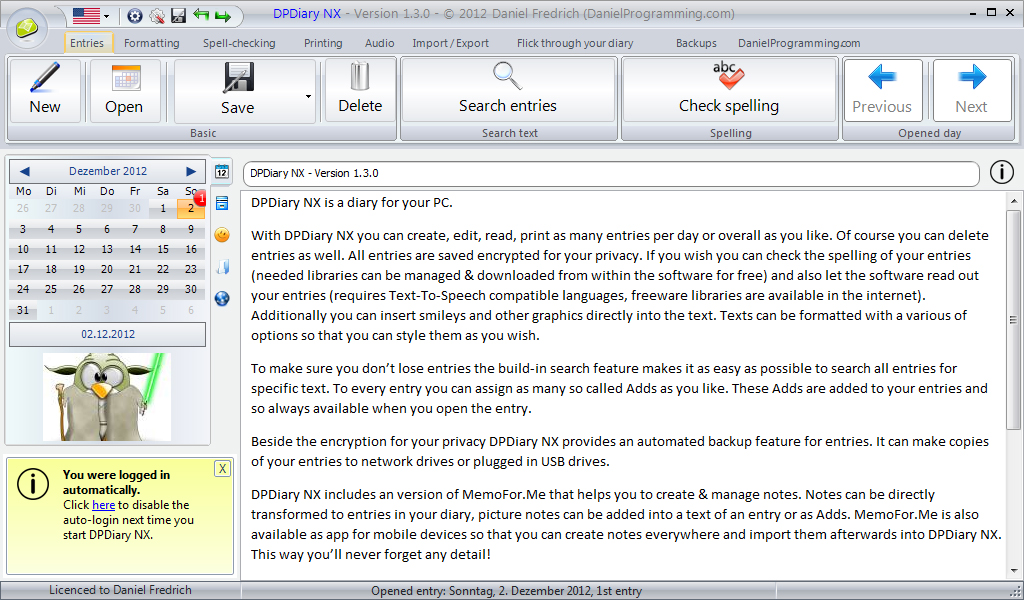
Task: Select December 15 in the calendar
Action: tap(163, 249)
